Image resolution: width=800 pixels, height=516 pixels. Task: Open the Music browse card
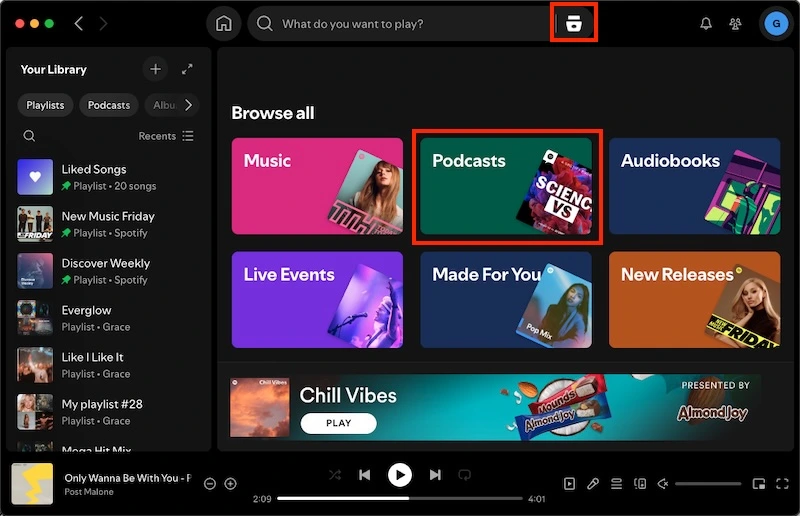317,186
